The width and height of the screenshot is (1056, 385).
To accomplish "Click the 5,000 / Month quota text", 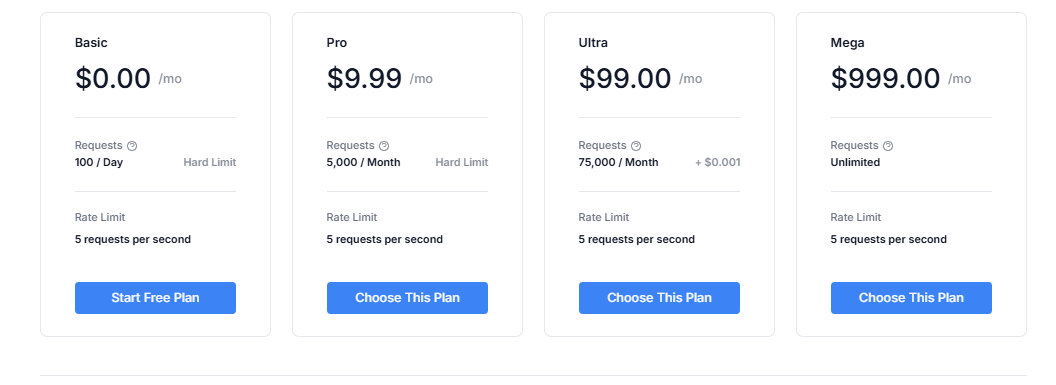I will (363, 162).
